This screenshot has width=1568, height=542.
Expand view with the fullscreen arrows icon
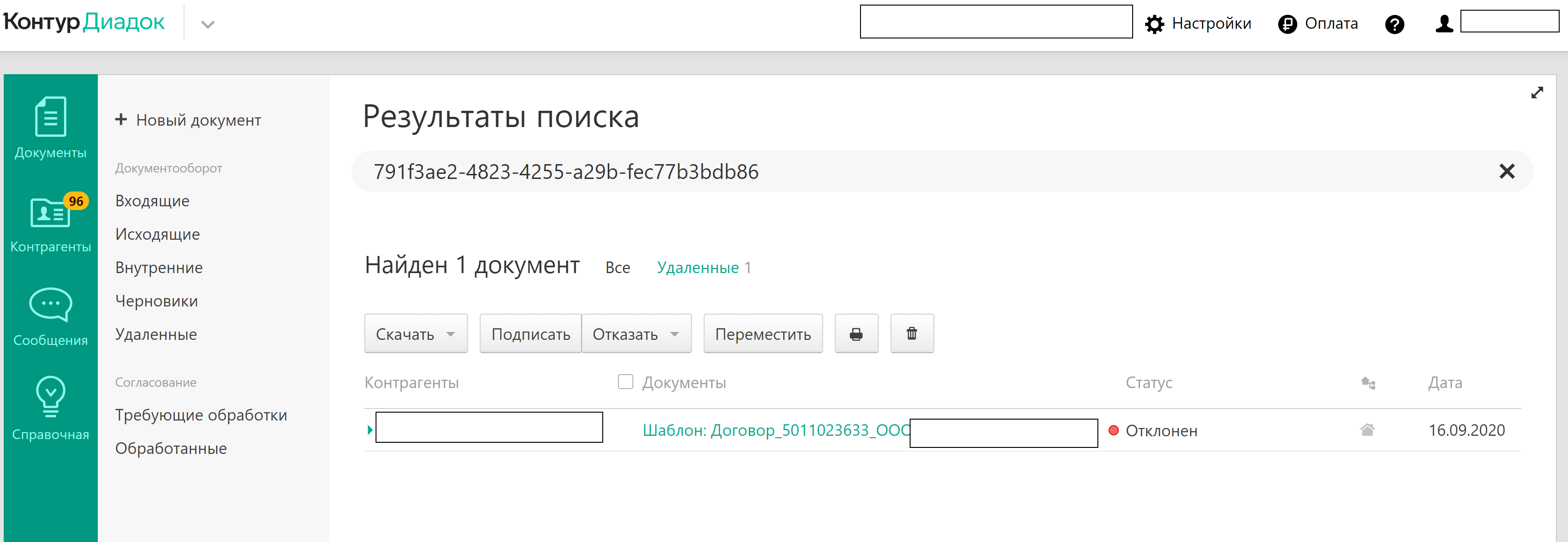pos(1538,93)
